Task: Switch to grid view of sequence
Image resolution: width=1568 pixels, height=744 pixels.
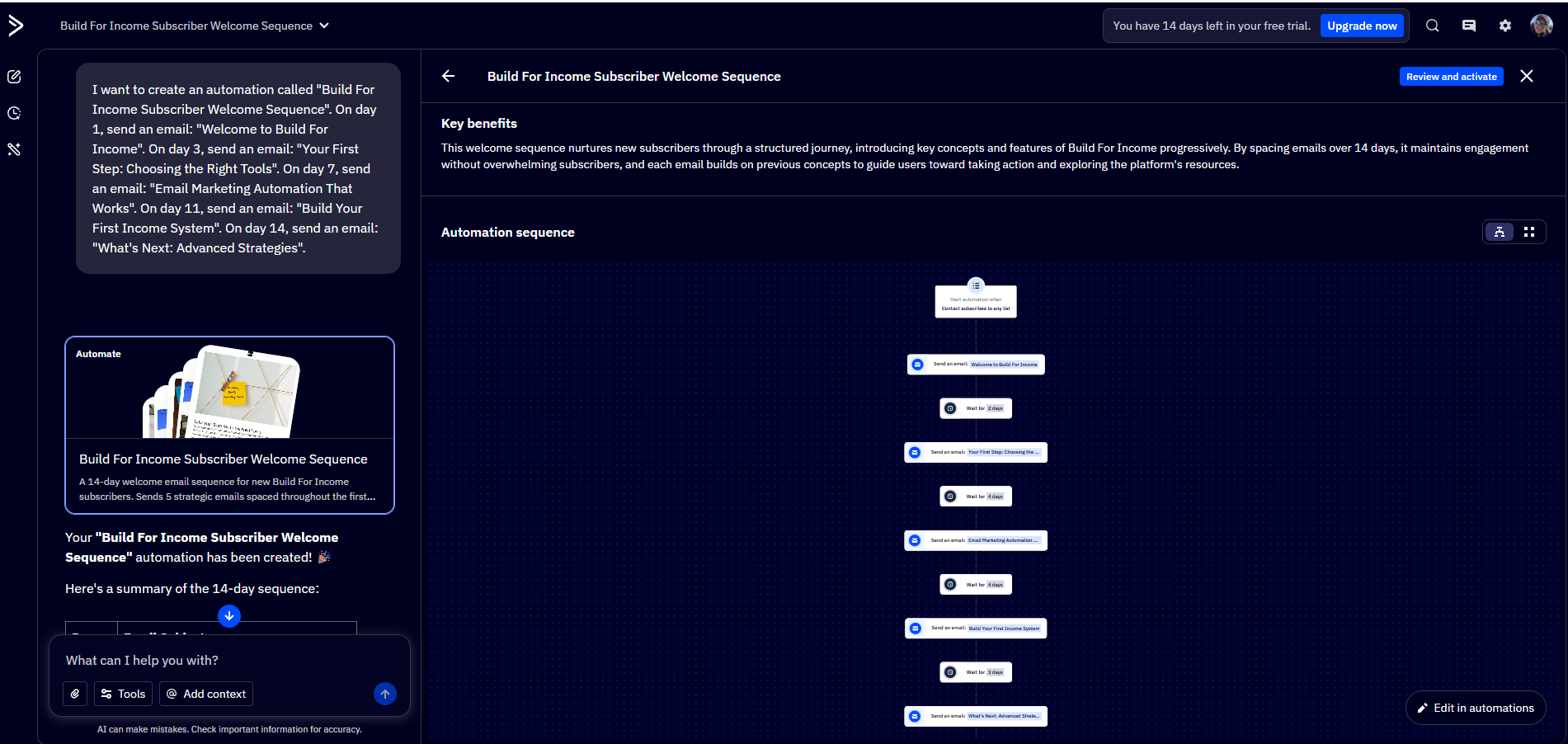Action: tap(1529, 232)
